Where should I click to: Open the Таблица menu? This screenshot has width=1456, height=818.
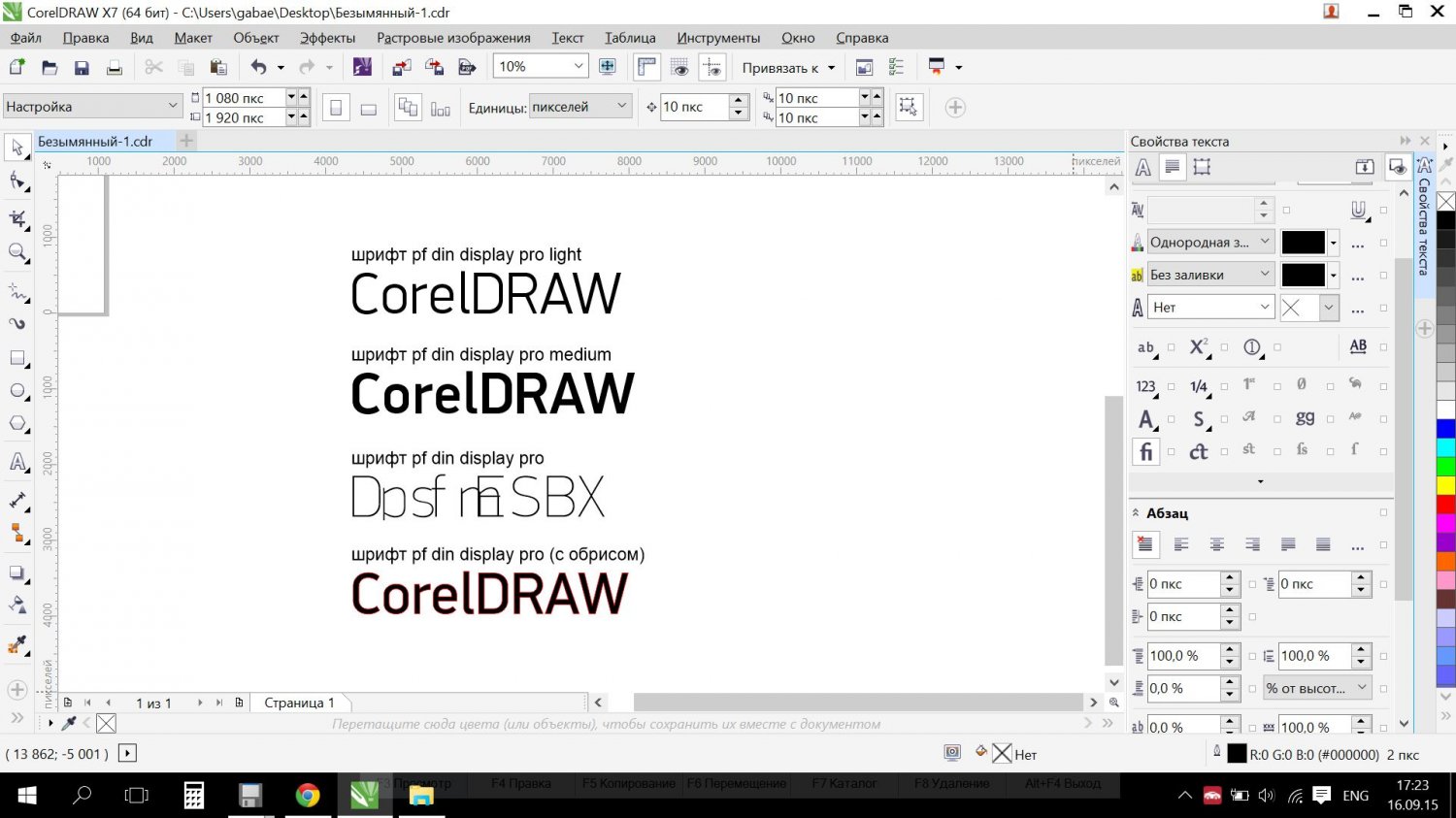pyautogui.click(x=630, y=38)
